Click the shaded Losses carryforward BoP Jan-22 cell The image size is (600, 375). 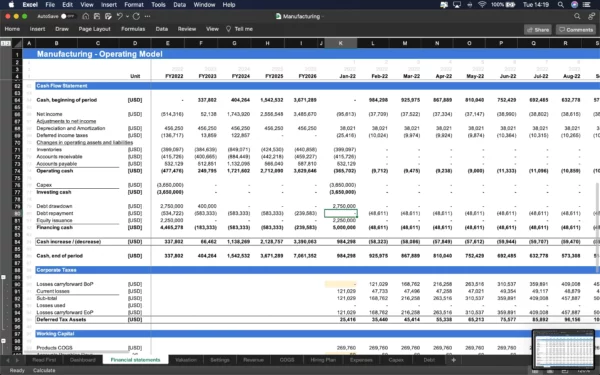pyautogui.click(x=341, y=284)
